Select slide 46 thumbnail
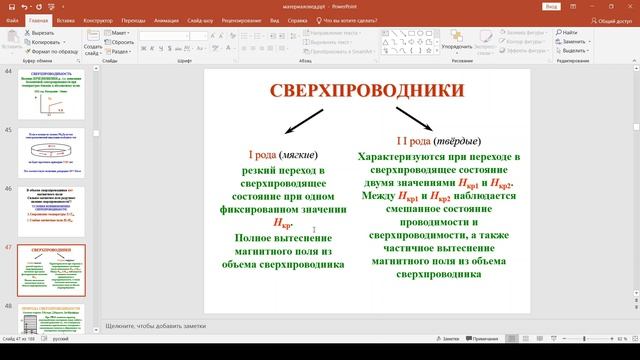Screen dimensions: 640x360 tap(51, 211)
